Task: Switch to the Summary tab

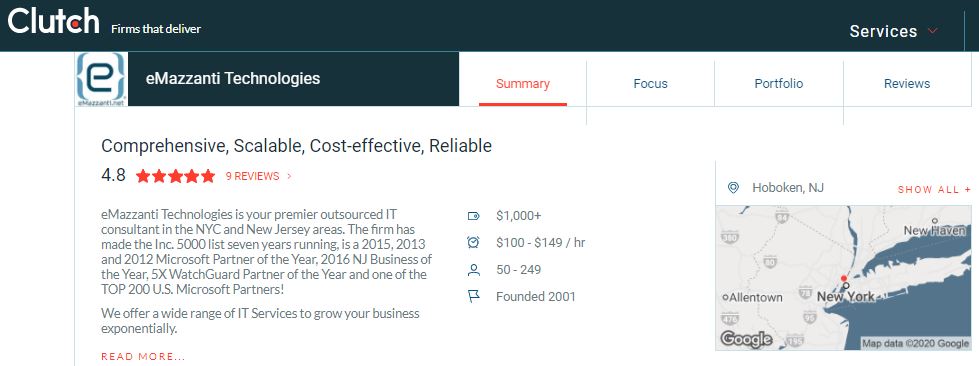Action: pos(523,84)
